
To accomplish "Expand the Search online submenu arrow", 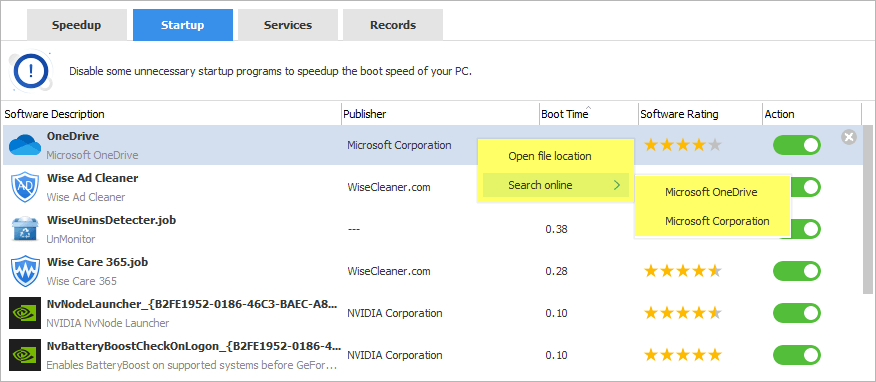I will (x=617, y=185).
